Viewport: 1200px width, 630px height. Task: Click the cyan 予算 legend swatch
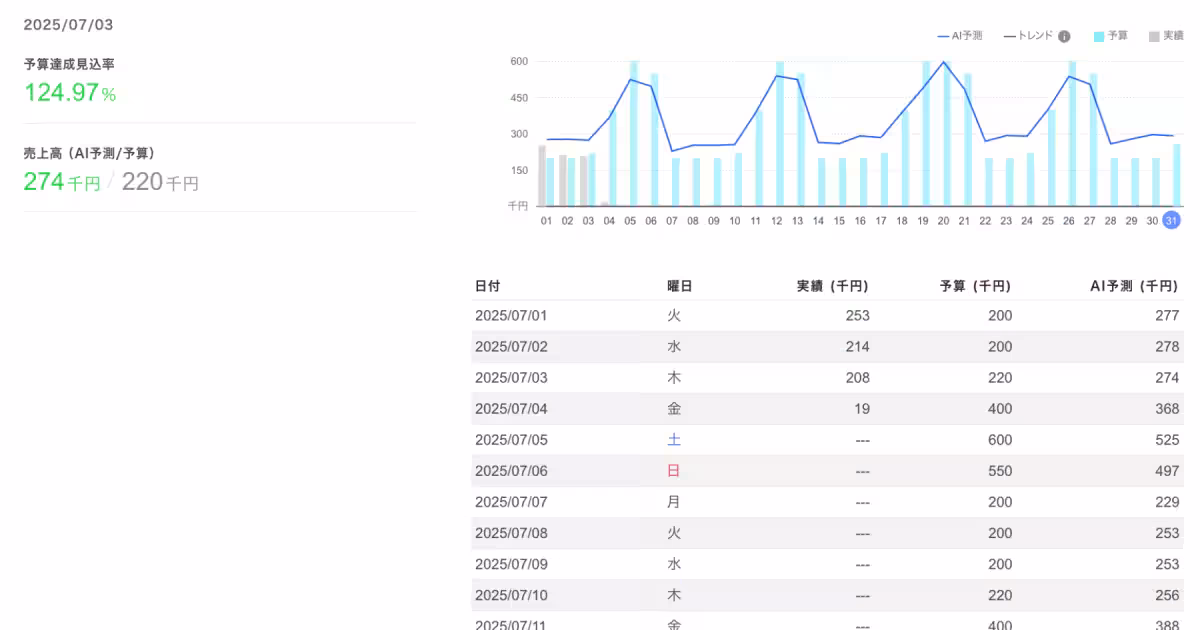pos(1099,36)
